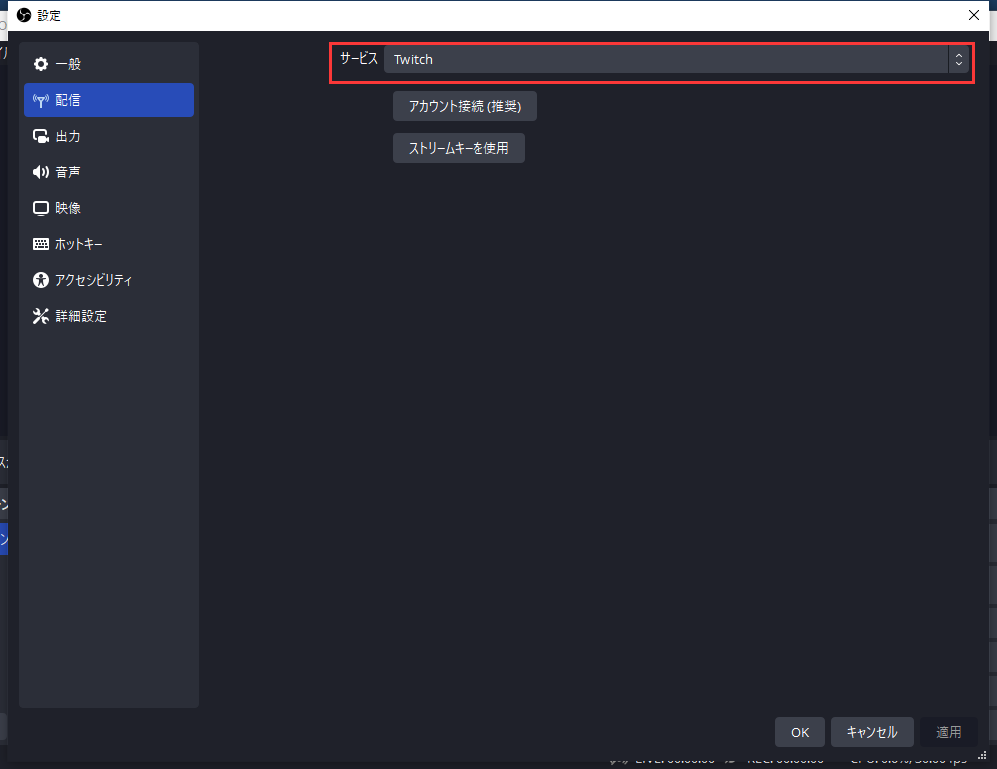Click the accessibility person icon
Image resolution: width=997 pixels, height=769 pixels.
(41, 280)
